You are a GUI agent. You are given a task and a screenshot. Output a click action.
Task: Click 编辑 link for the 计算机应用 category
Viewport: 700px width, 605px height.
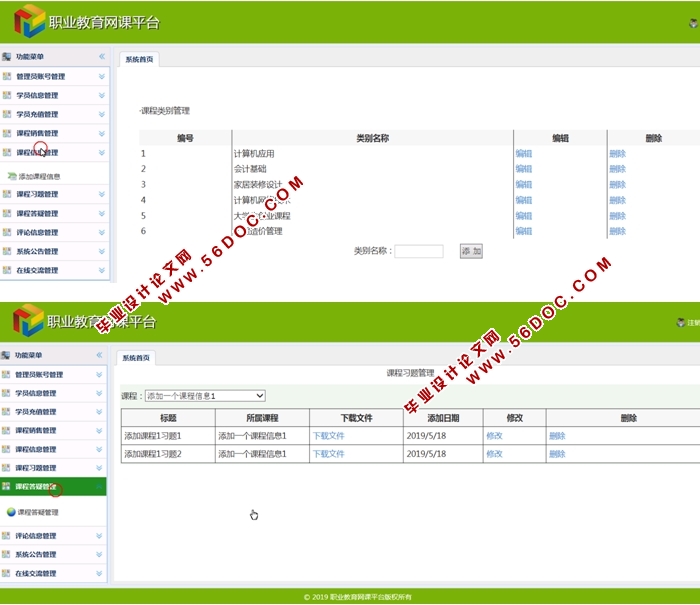click(523, 154)
